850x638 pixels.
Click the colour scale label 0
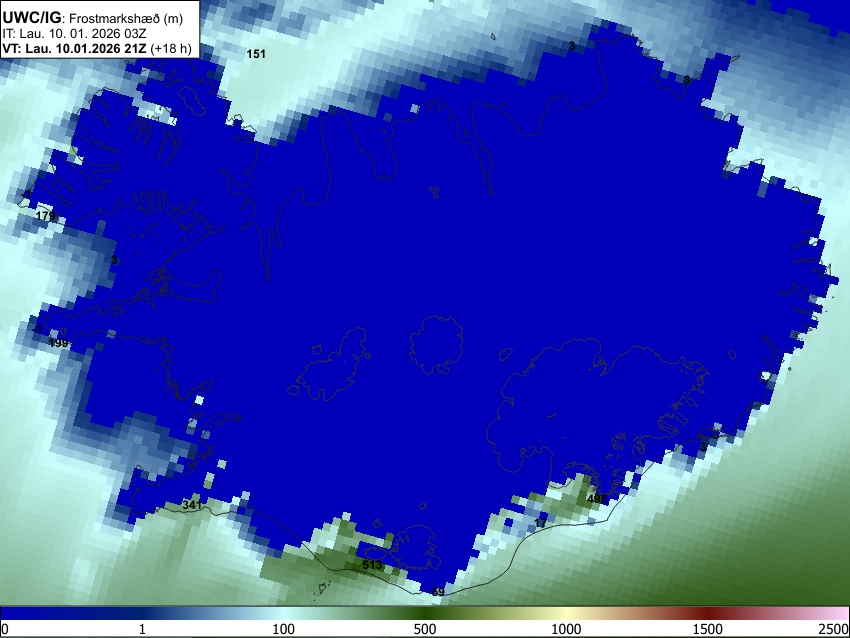5,629
